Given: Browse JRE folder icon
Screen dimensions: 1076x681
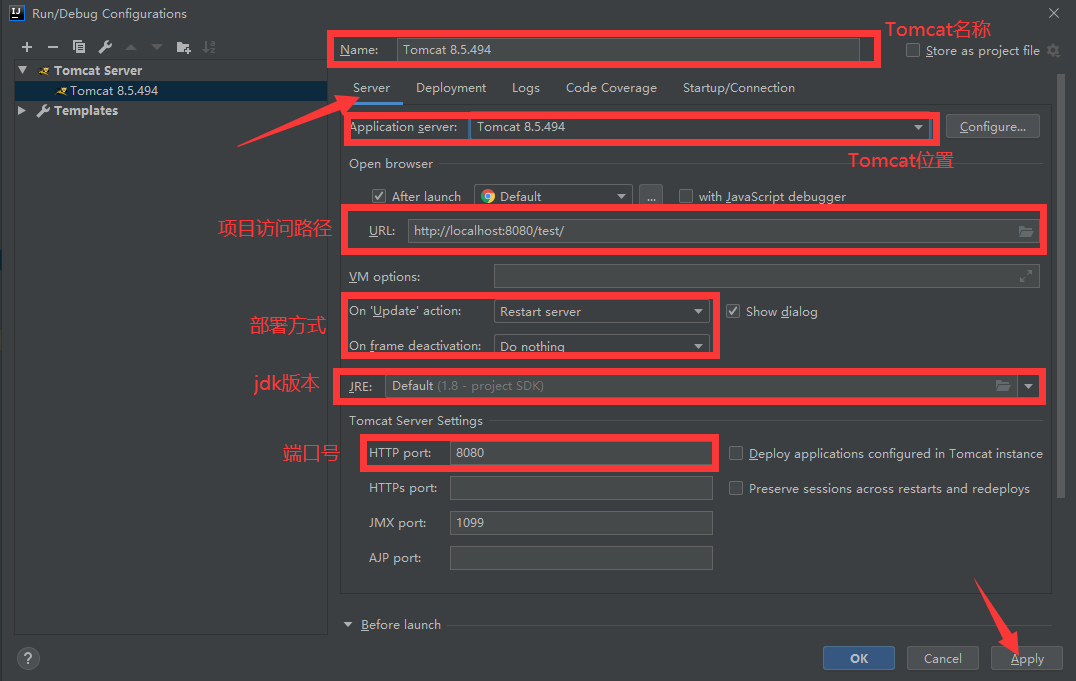Looking at the screenshot, I should [1003, 386].
